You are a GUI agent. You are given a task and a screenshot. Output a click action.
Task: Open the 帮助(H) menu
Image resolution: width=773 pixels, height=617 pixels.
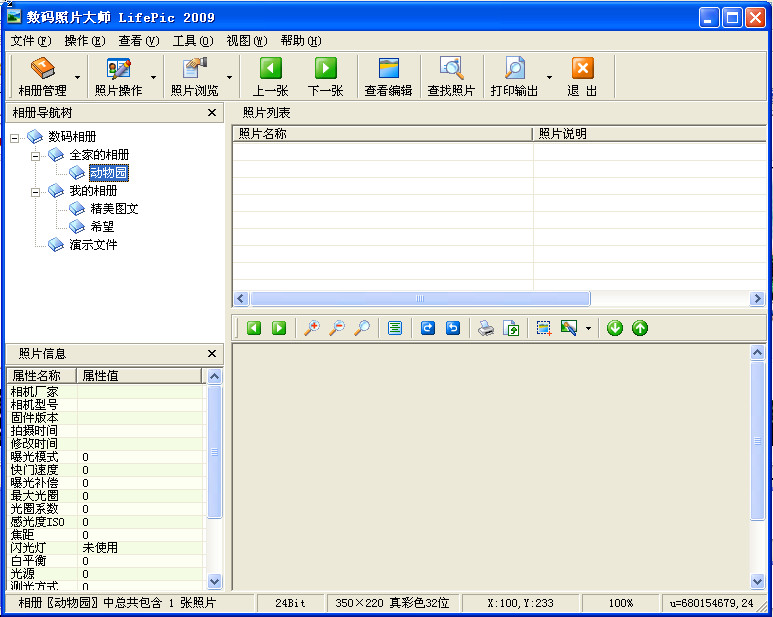tap(301, 41)
